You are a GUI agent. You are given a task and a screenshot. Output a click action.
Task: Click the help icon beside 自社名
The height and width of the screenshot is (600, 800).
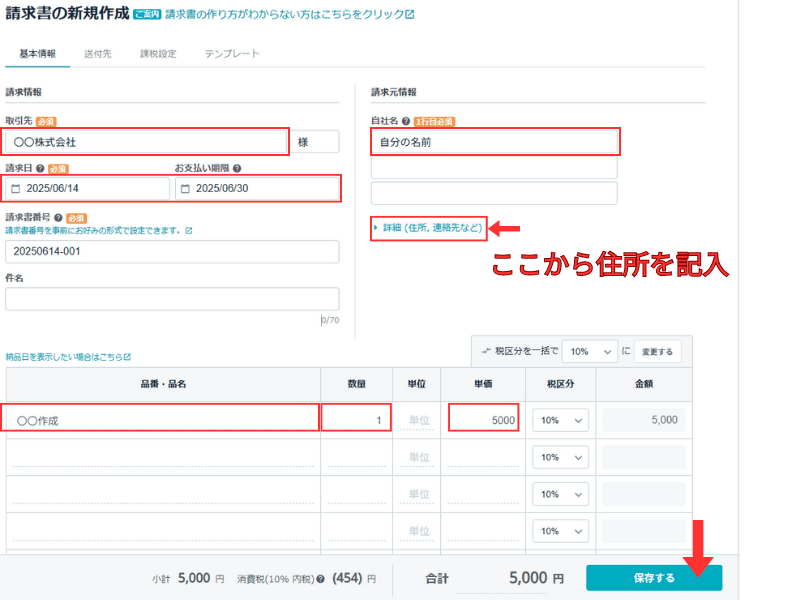point(407,121)
